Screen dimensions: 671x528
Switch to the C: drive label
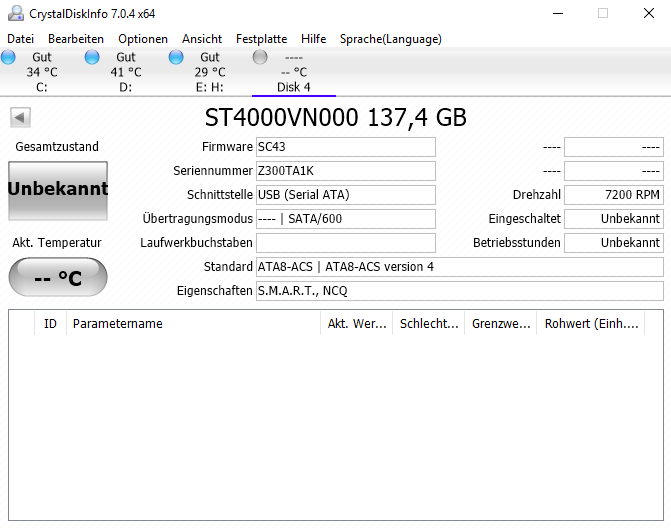click(42, 87)
